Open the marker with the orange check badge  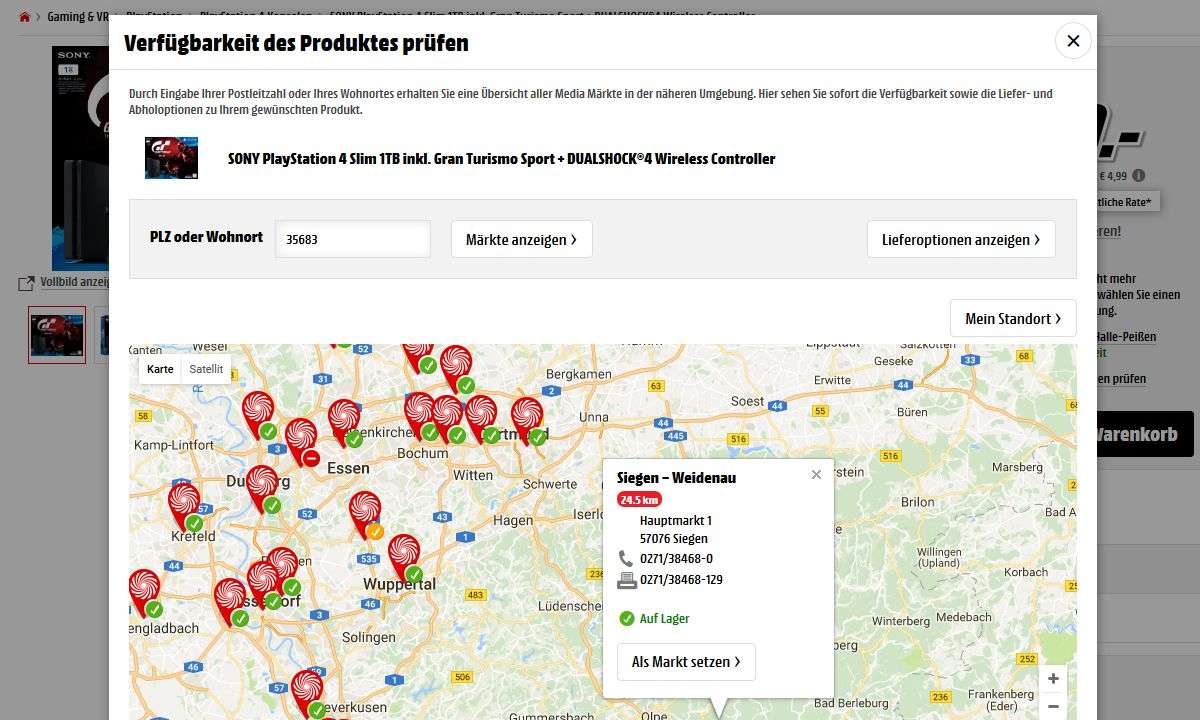click(x=365, y=514)
